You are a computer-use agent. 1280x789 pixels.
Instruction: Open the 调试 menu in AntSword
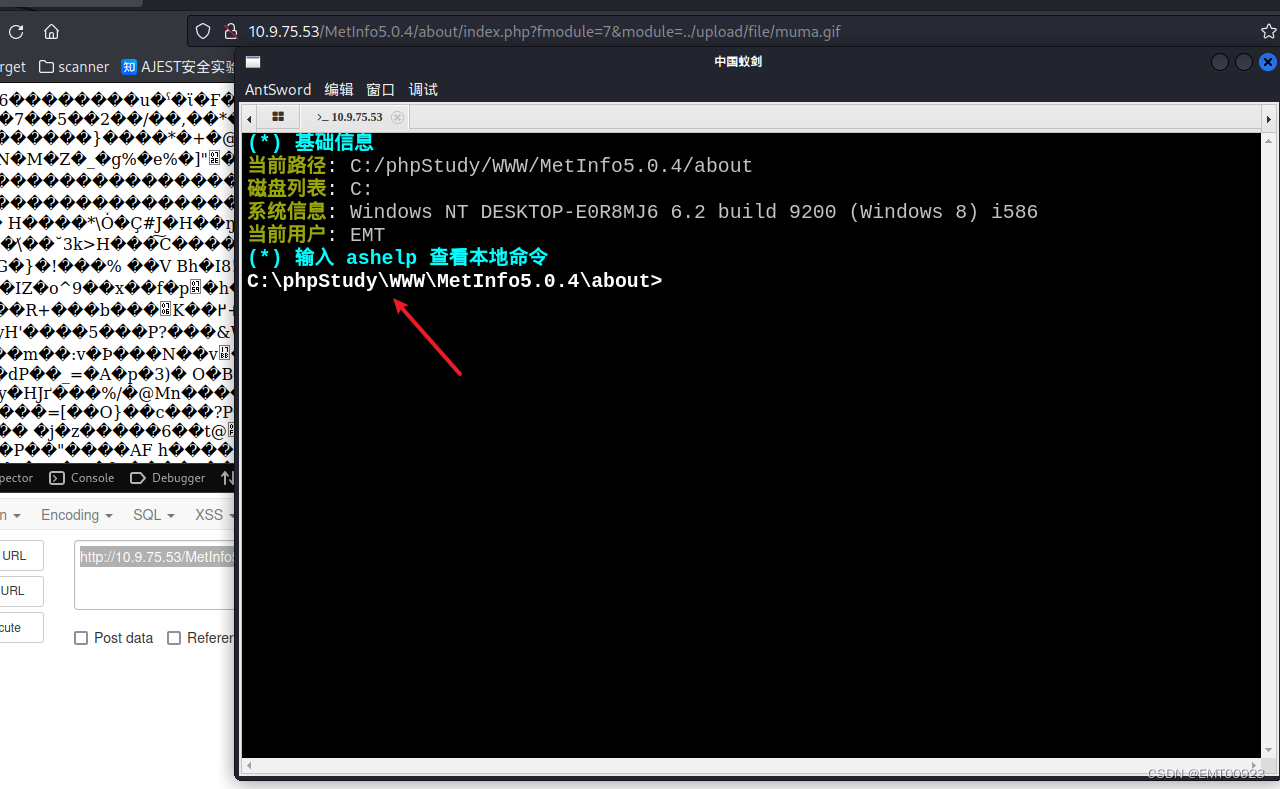click(423, 90)
